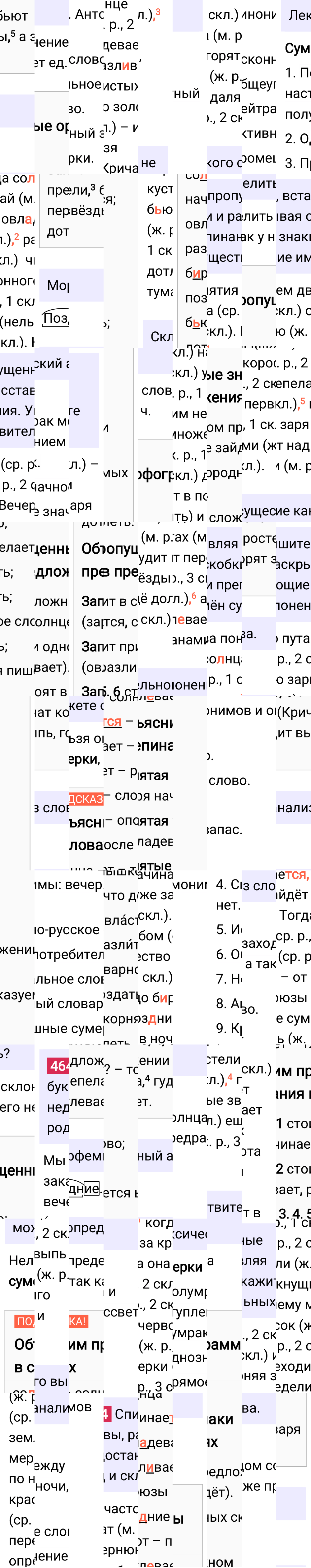Click the red footnote superscript "5"
The image size is (311, 1568).
(303, 401)
